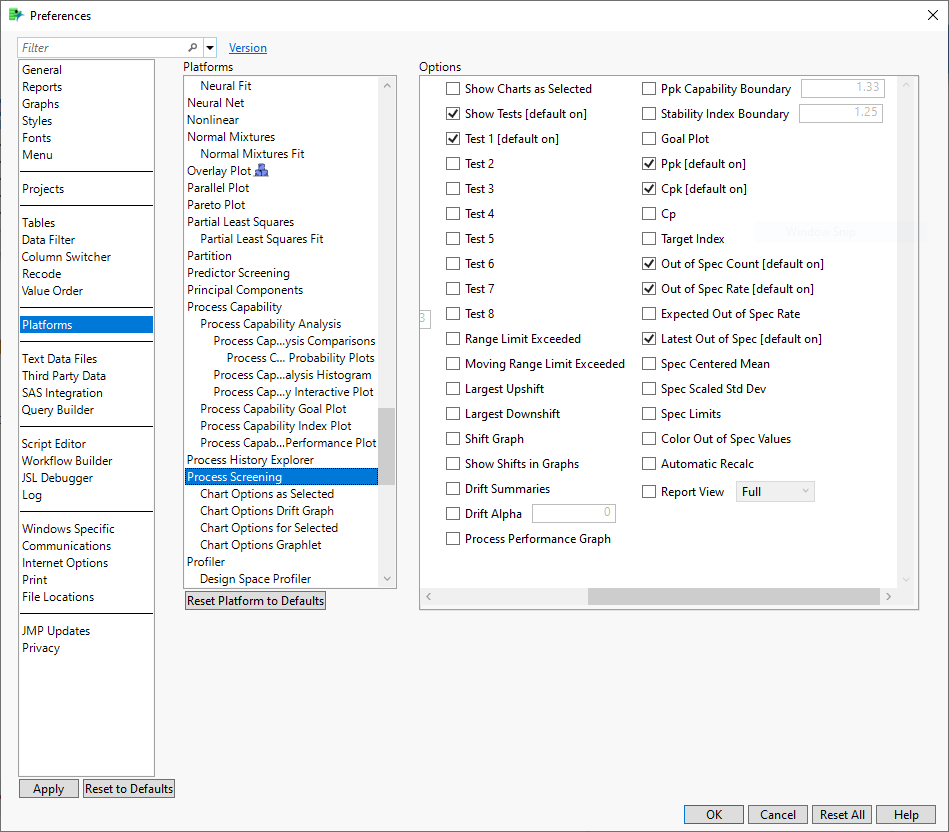The width and height of the screenshot is (949, 832).
Task: Select Neural Net platform
Action: pos(215,103)
